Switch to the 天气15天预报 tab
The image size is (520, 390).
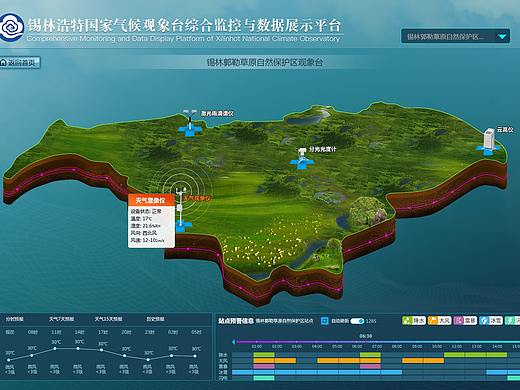click(x=108, y=319)
